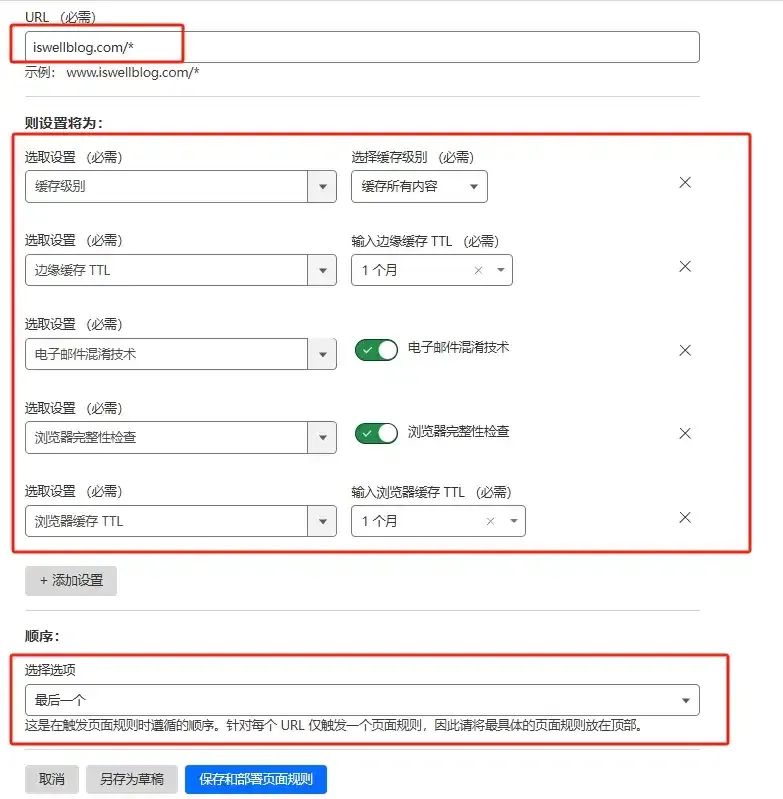Click the 输入边缘缓存 TTL (必需) label
The height and width of the screenshot is (799, 783).
(x=425, y=241)
